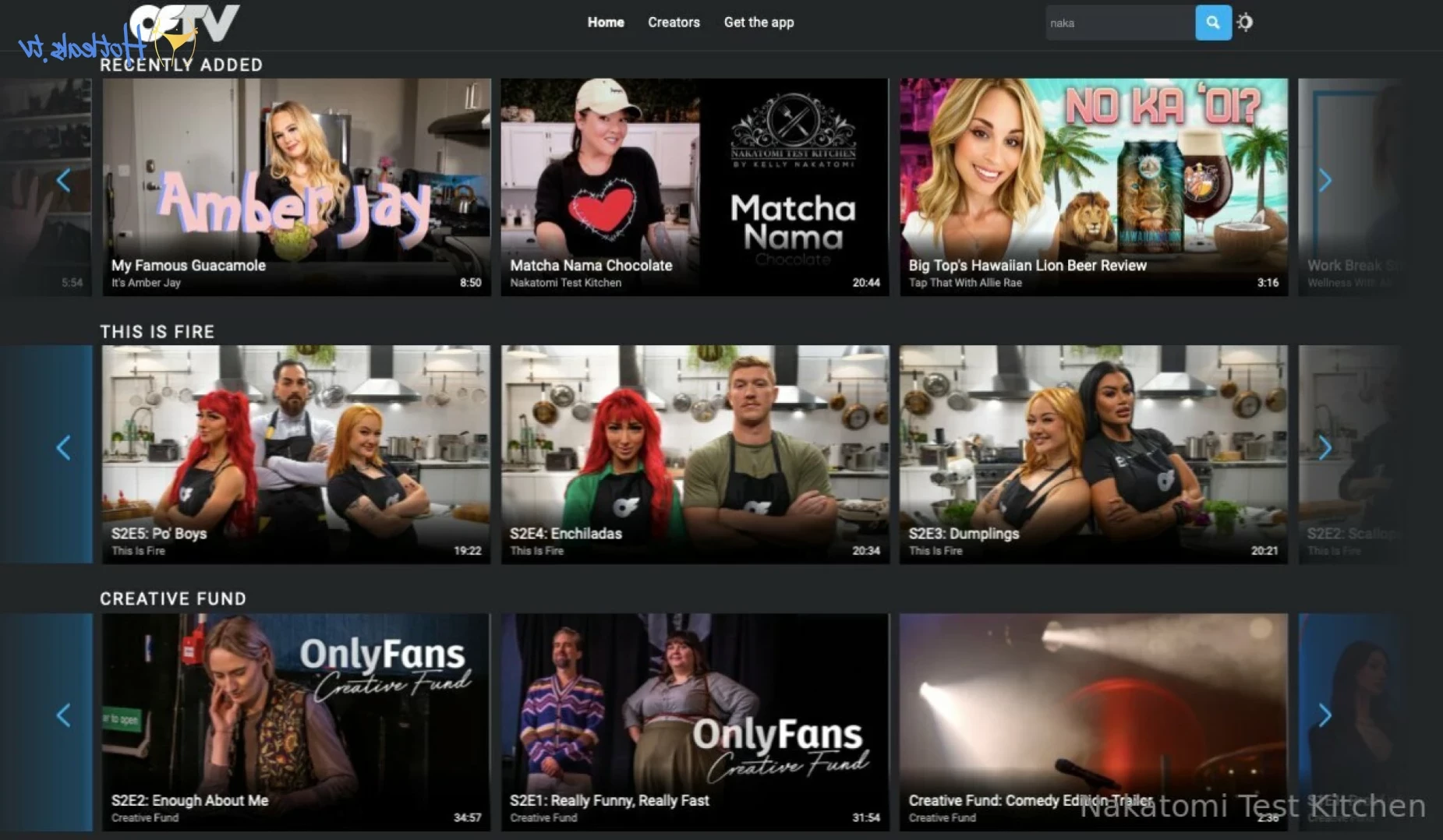The width and height of the screenshot is (1443, 840).
Task: Click 'Creative Fund' label under Really Funny, Really Fast
Action: pos(543,818)
